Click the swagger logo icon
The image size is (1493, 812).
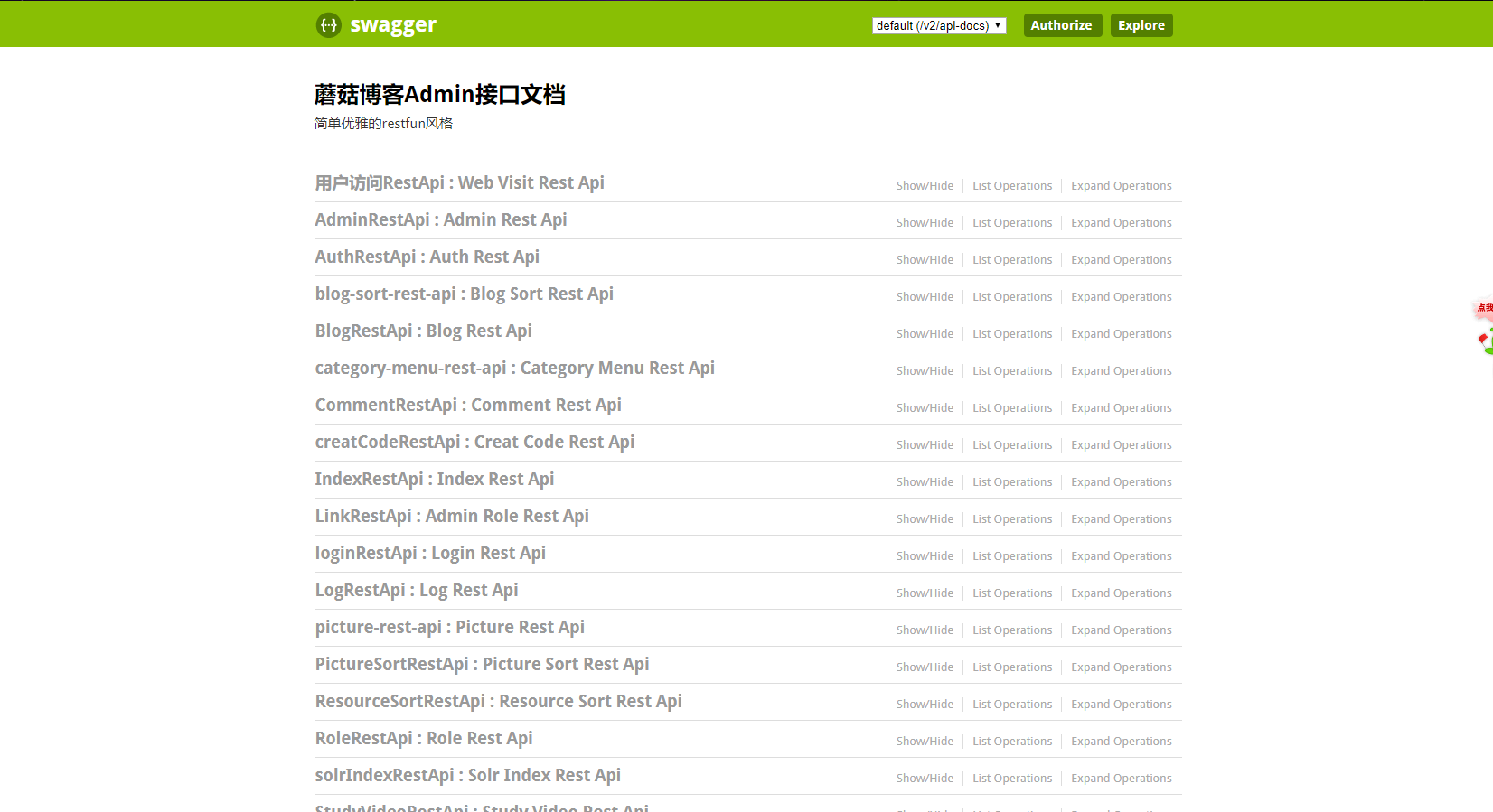click(328, 25)
